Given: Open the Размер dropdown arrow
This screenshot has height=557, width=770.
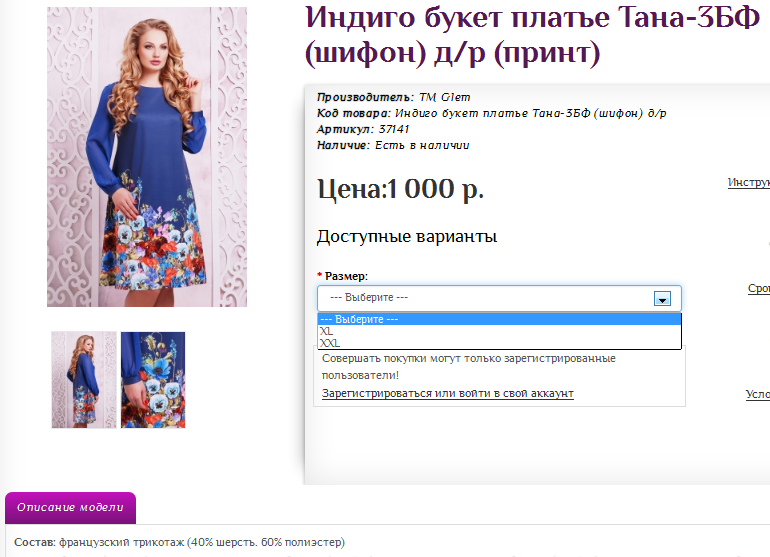Looking at the screenshot, I should [x=662, y=298].
